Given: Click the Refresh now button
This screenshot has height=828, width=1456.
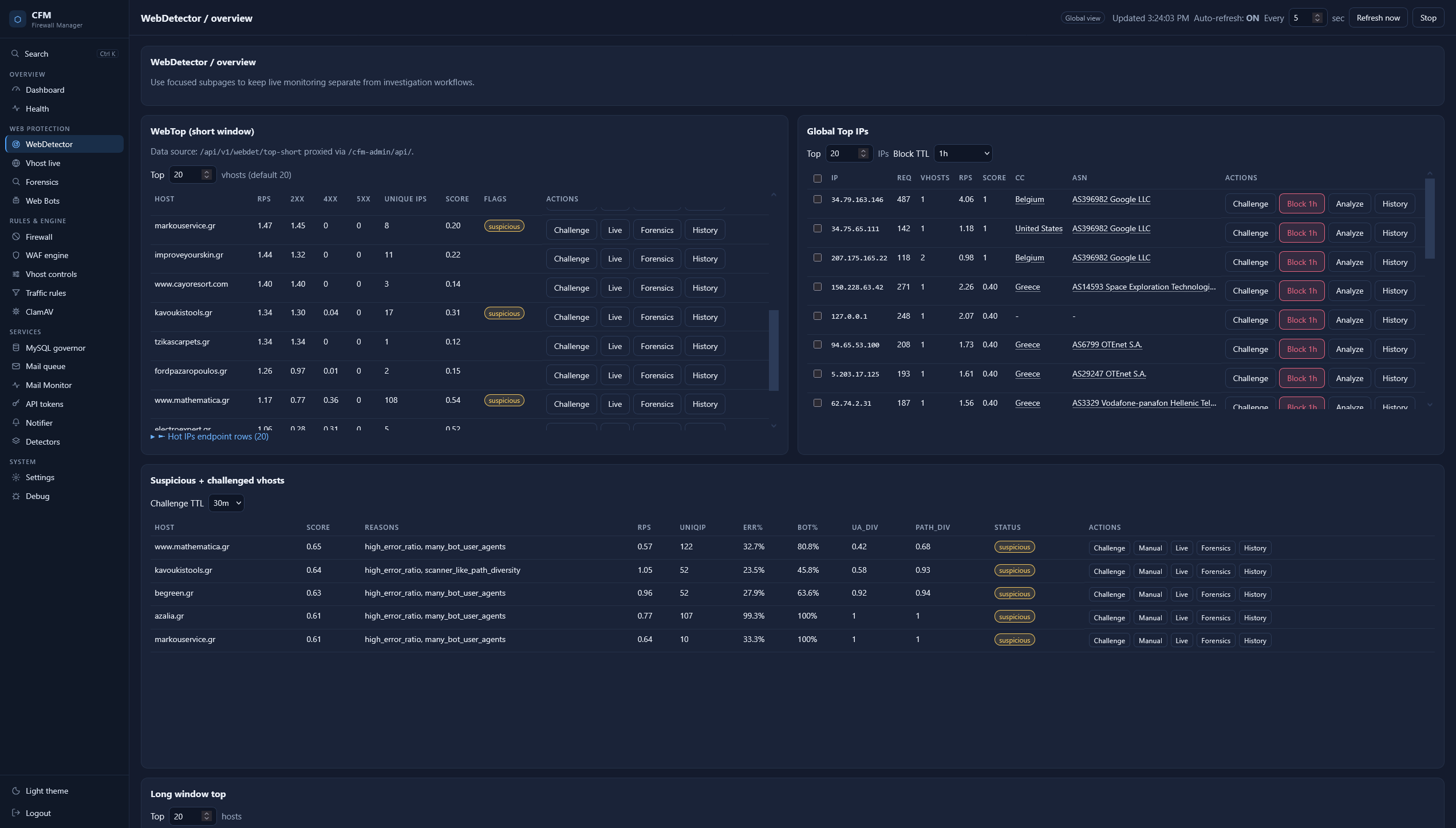Looking at the screenshot, I should coord(1378,18).
